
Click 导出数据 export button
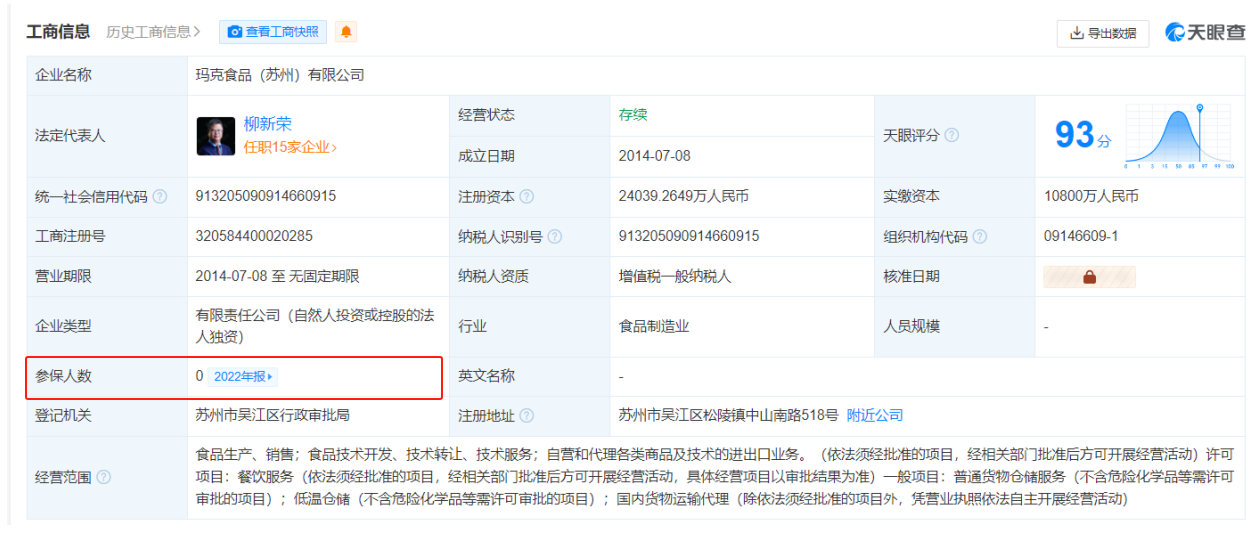1103,33
